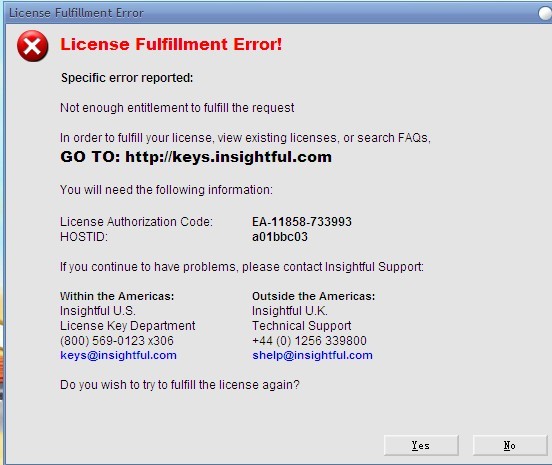Click the No button
Viewport: 552px width, 465px height.
click(510, 445)
